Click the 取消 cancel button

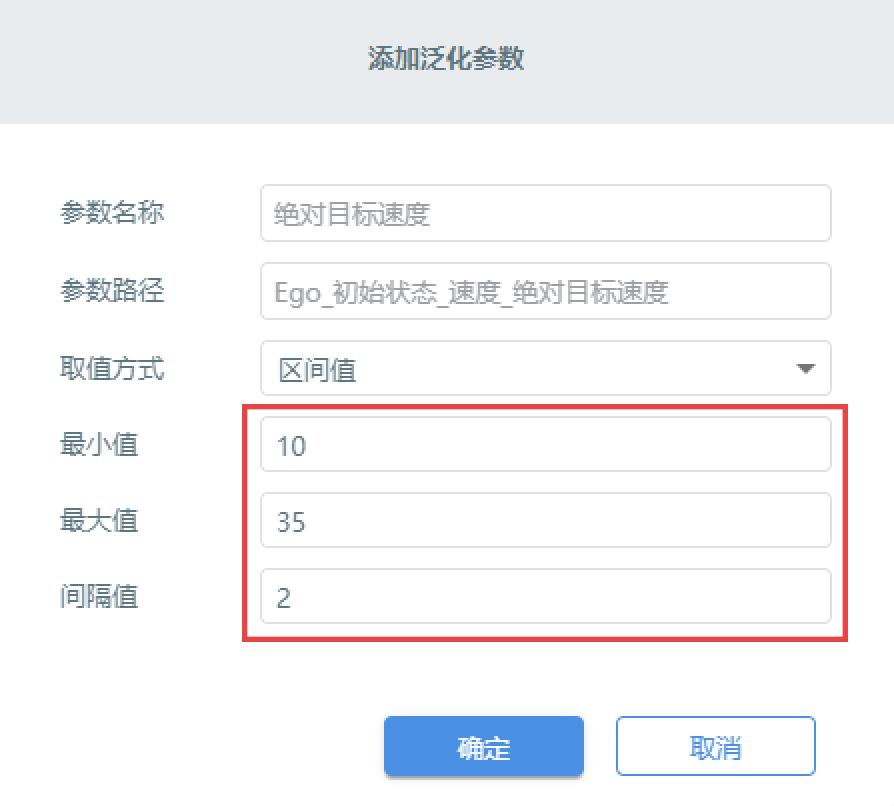[x=716, y=746]
